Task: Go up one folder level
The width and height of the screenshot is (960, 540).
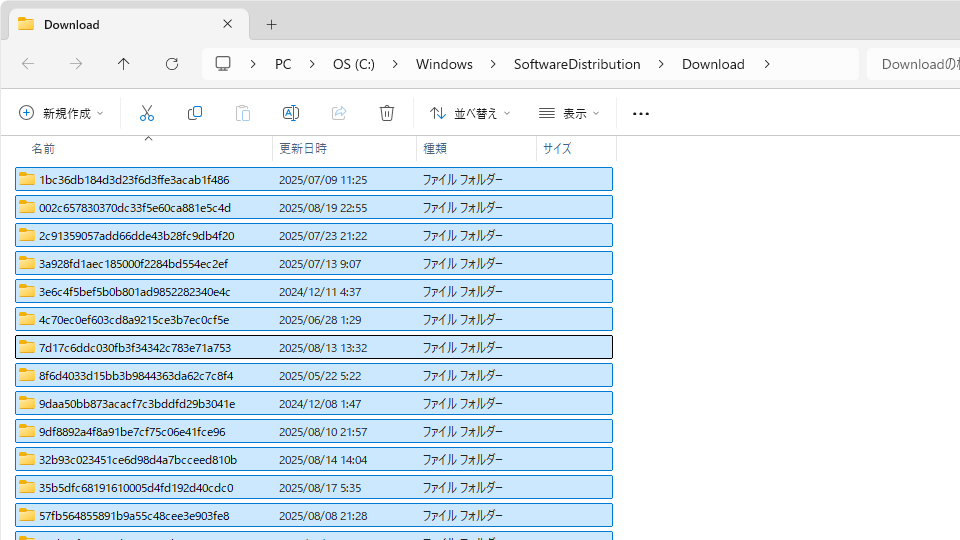Action: click(124, 64)
